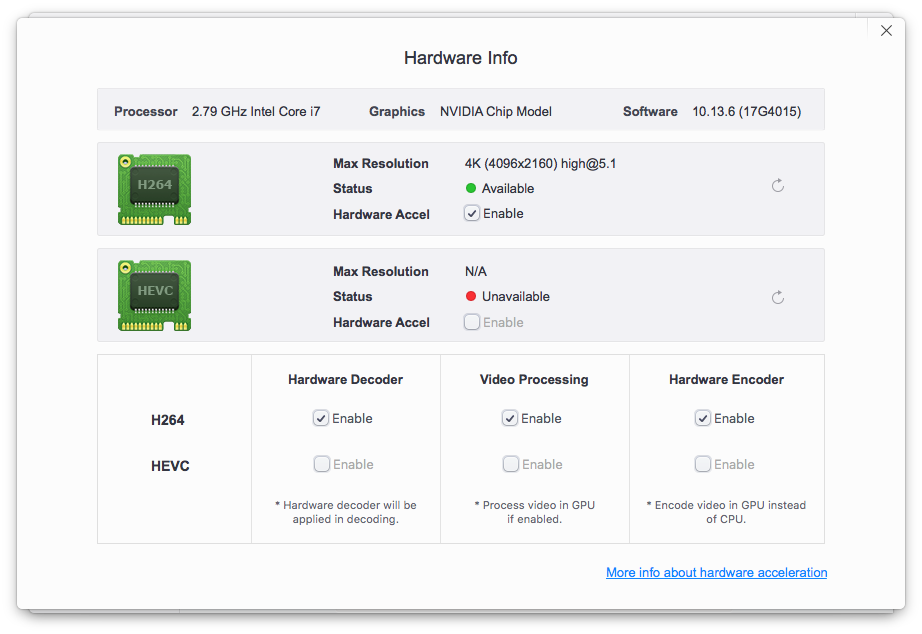922x634 pixels.
Task: Click the HEVC row label in table
Action: tap(170, 466)
